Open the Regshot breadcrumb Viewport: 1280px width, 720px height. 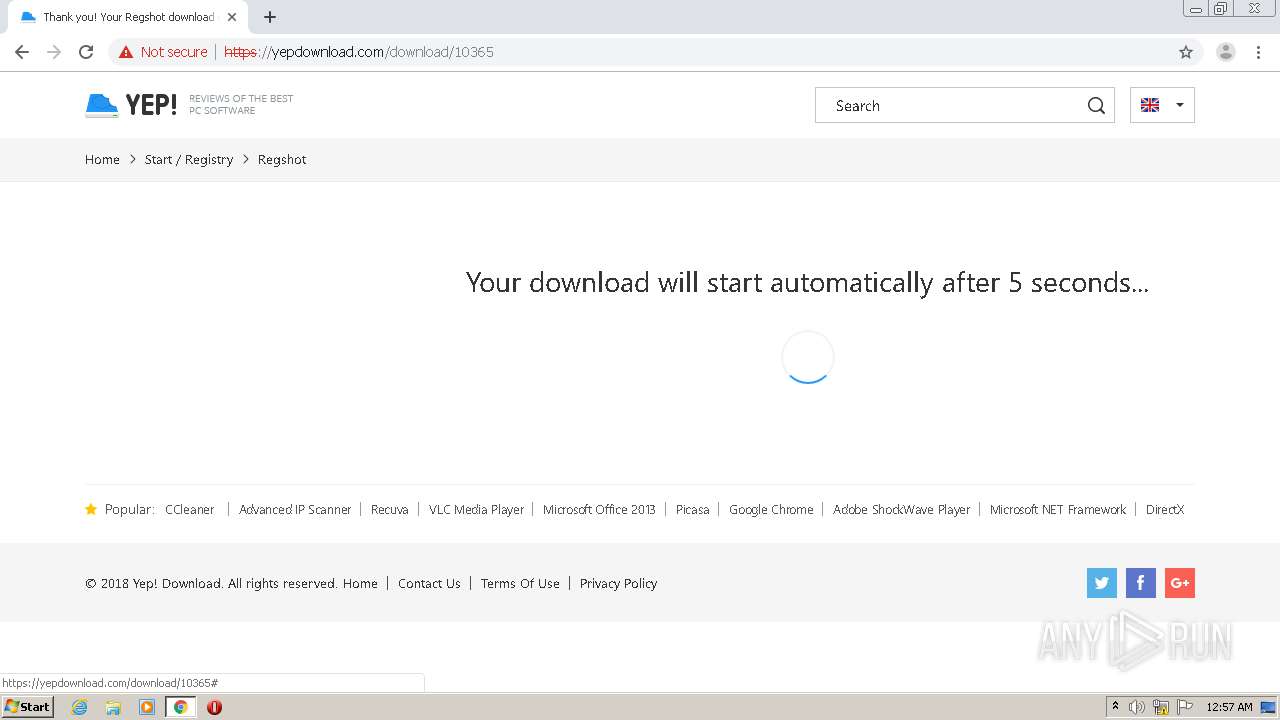pyautogui.click(x=282, y=159)
